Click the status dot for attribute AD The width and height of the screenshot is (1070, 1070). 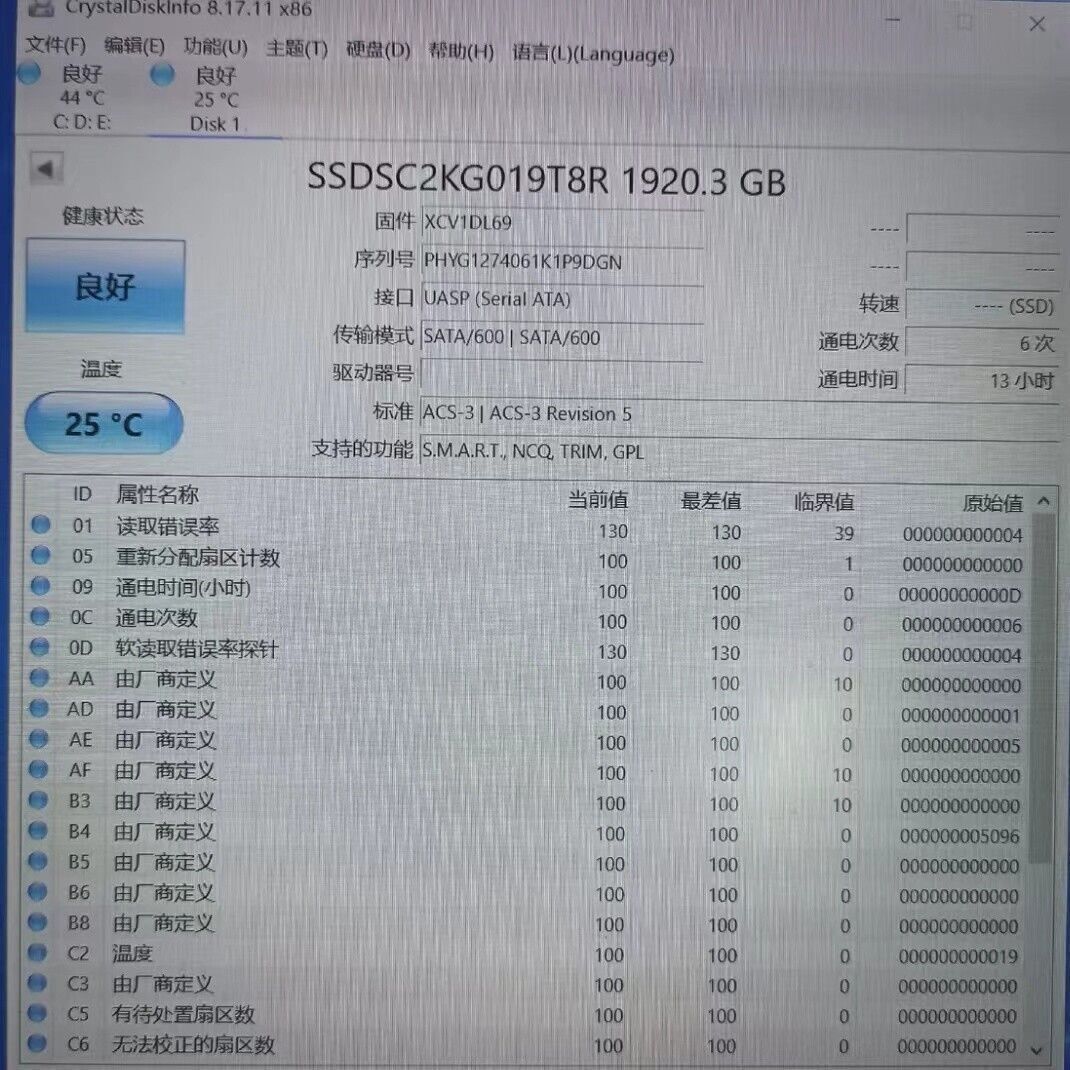39,708
